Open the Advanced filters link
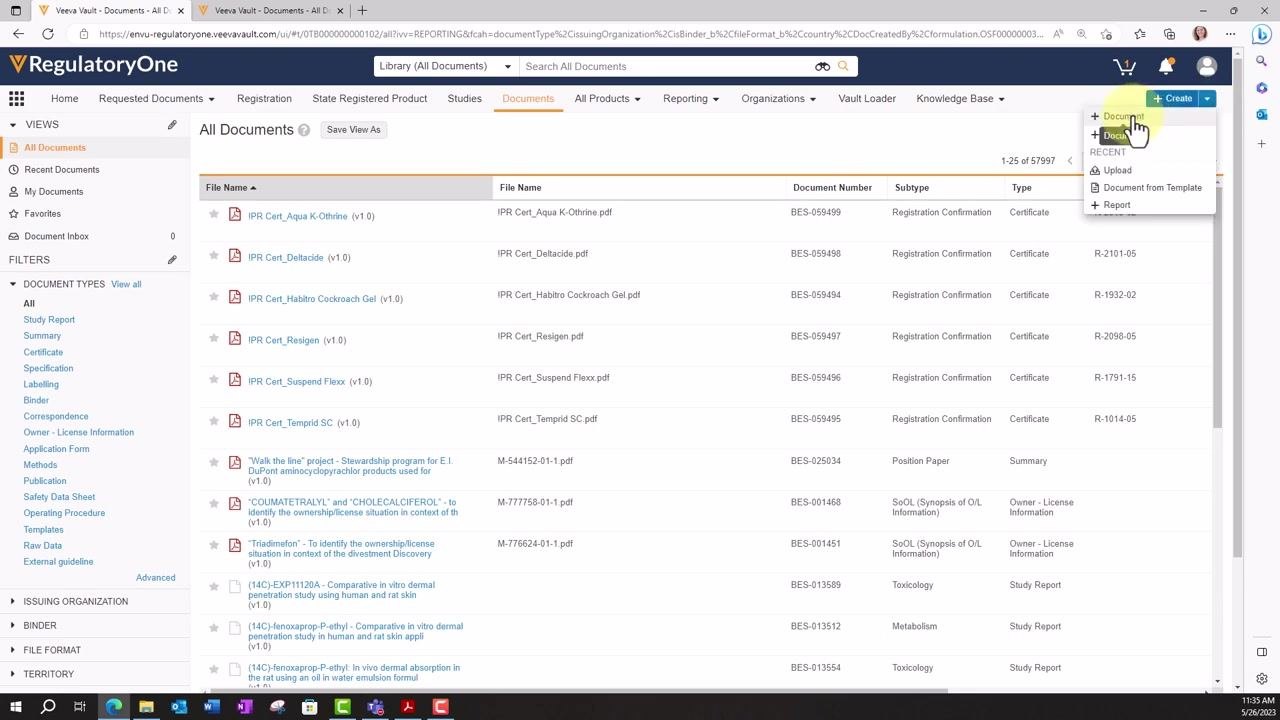 coord(156,578)
